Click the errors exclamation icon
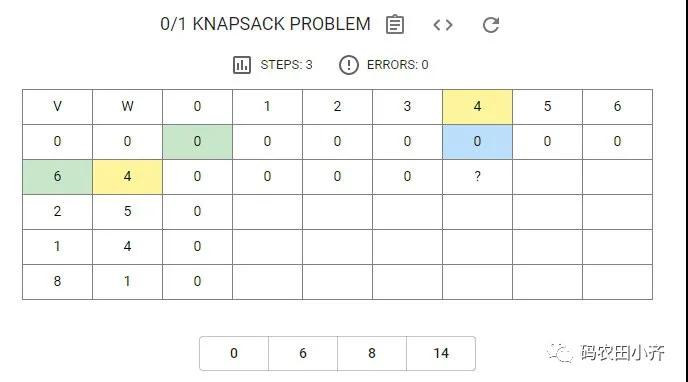This screenshot has width=688, height=382. 349,65
